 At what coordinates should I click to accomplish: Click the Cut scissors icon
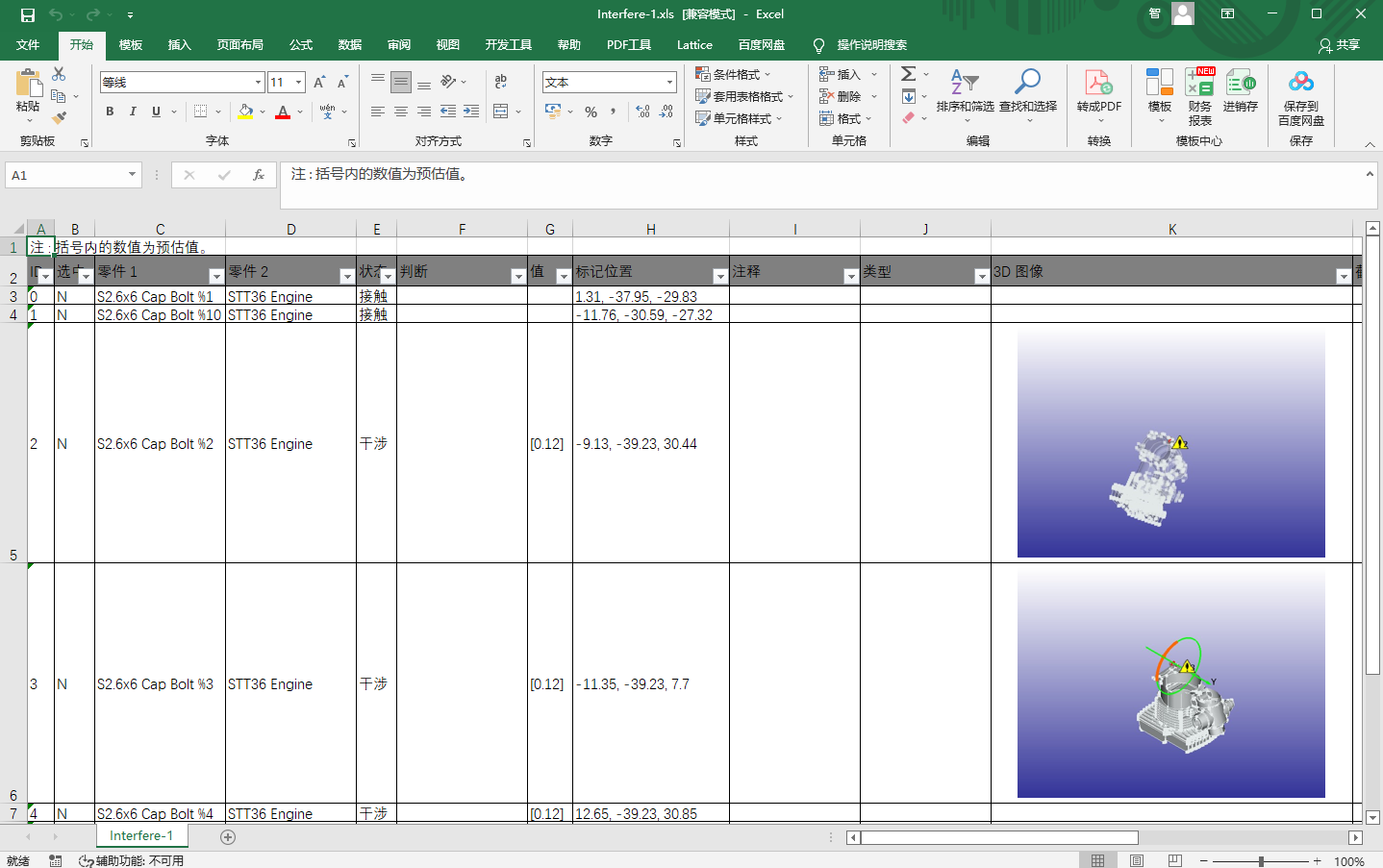coord(59,74)
